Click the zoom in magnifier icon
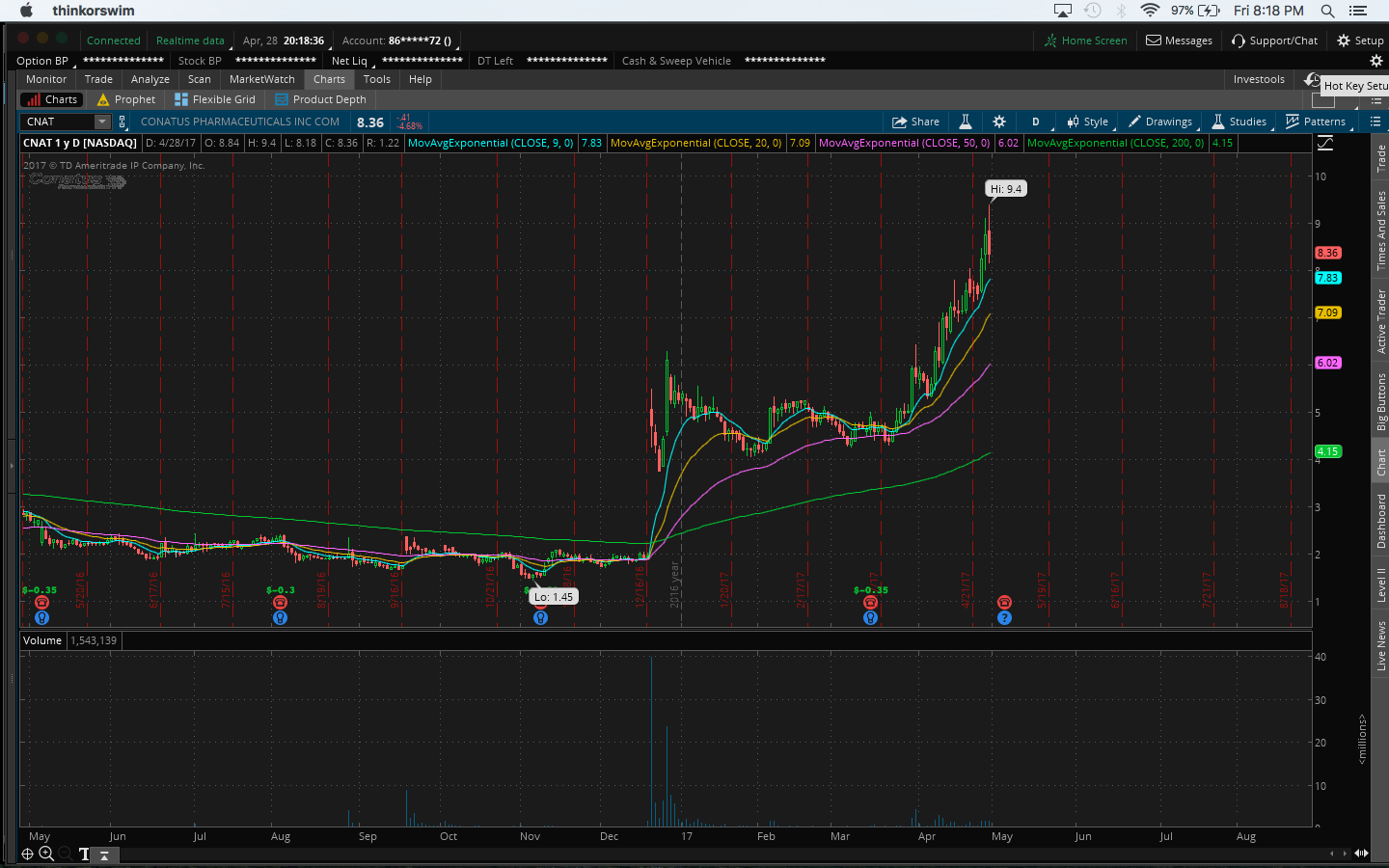The height and width of the screenshot is (868, 1389). (46, 854)
